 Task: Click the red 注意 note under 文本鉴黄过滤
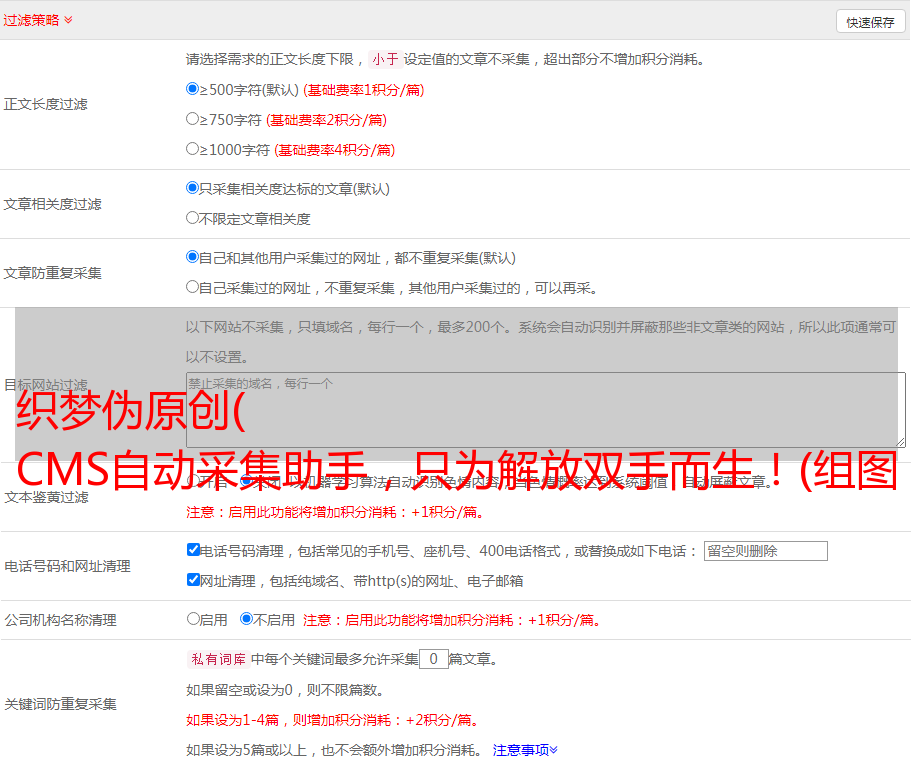click(x=335, y=512)
